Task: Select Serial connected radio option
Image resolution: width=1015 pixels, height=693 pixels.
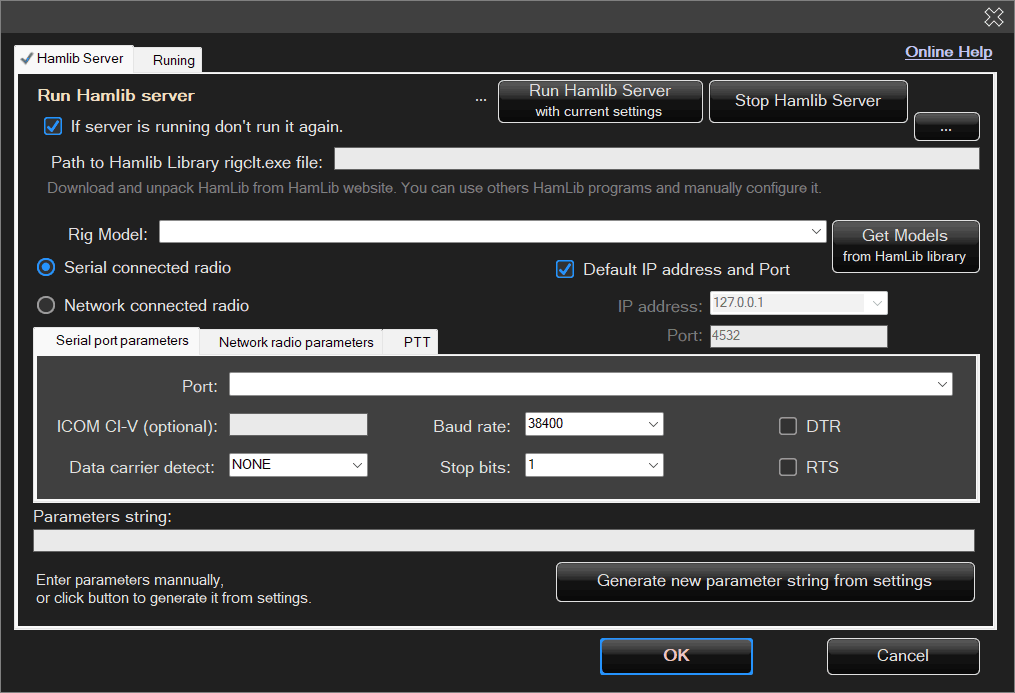Action: [46, 268]
